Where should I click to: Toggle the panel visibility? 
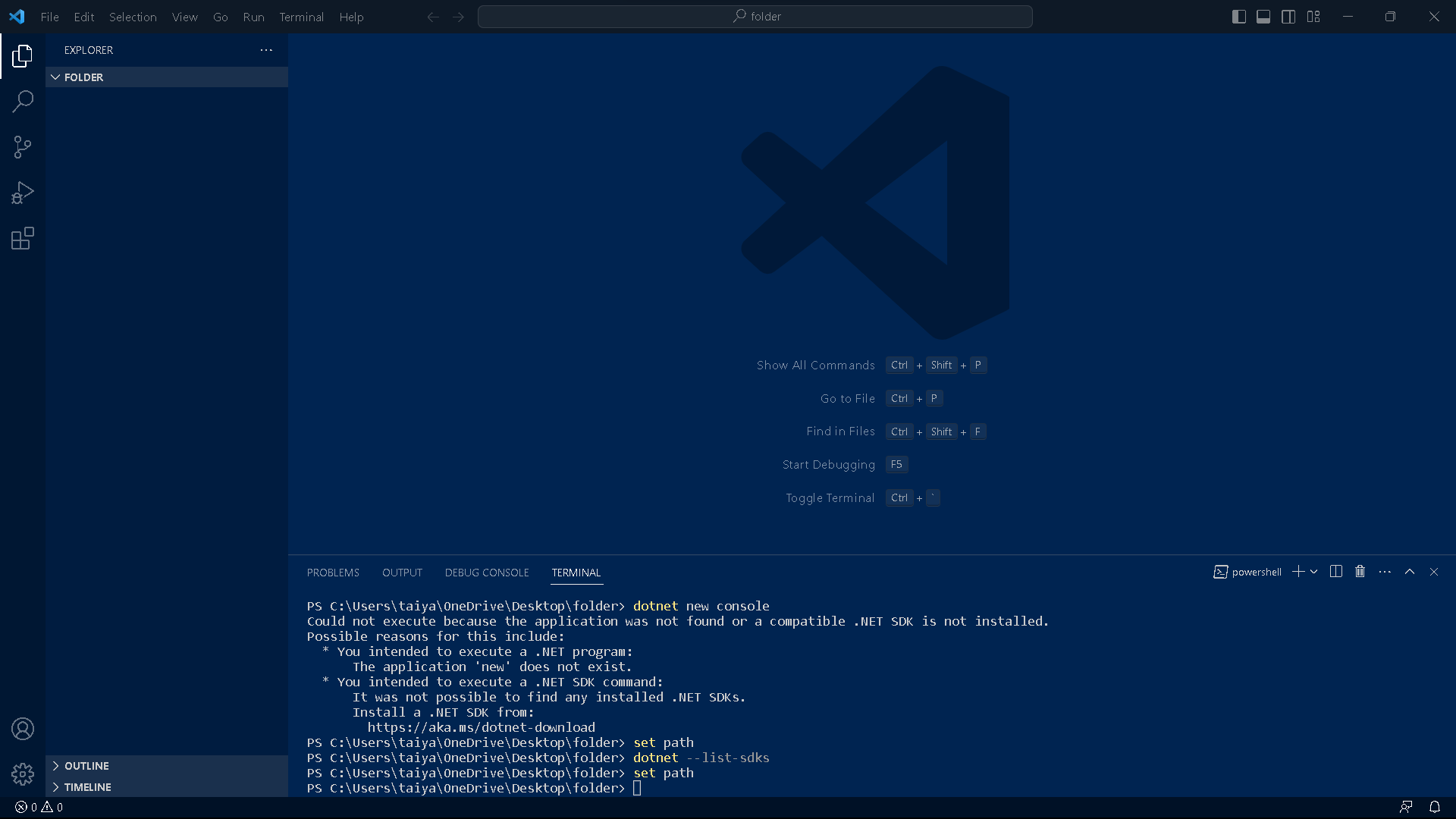click(x=1263, y=16)
